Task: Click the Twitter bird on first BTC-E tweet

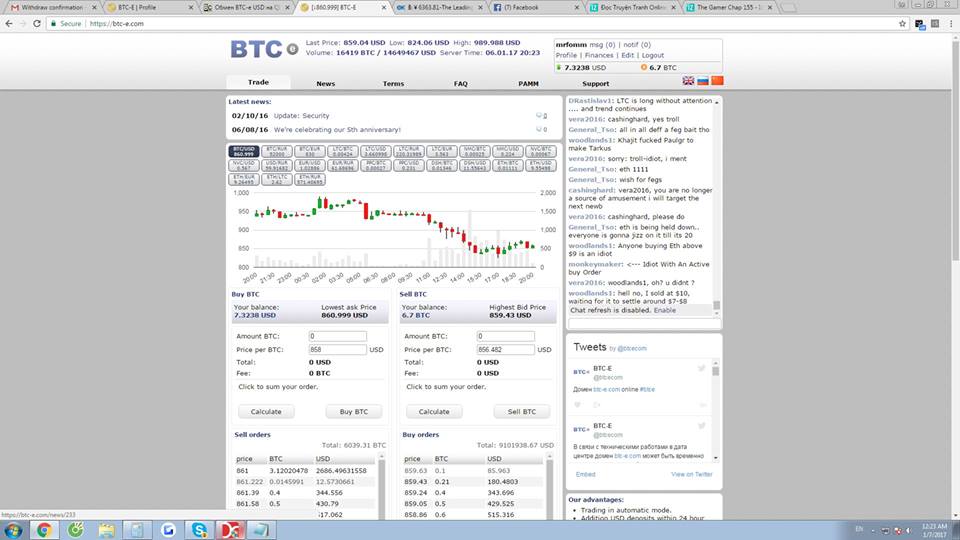Action: (702, 368)
